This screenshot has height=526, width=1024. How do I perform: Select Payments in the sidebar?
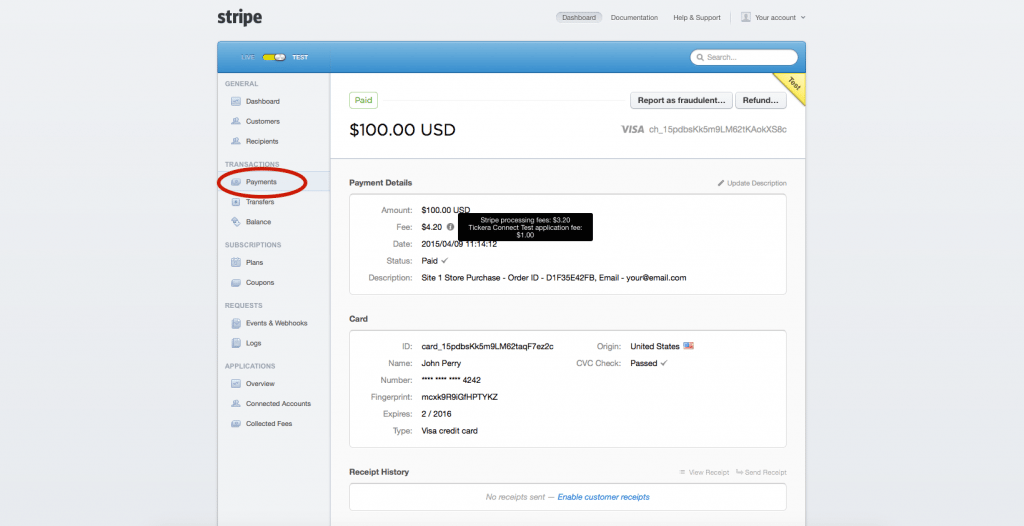pos(261,182)
